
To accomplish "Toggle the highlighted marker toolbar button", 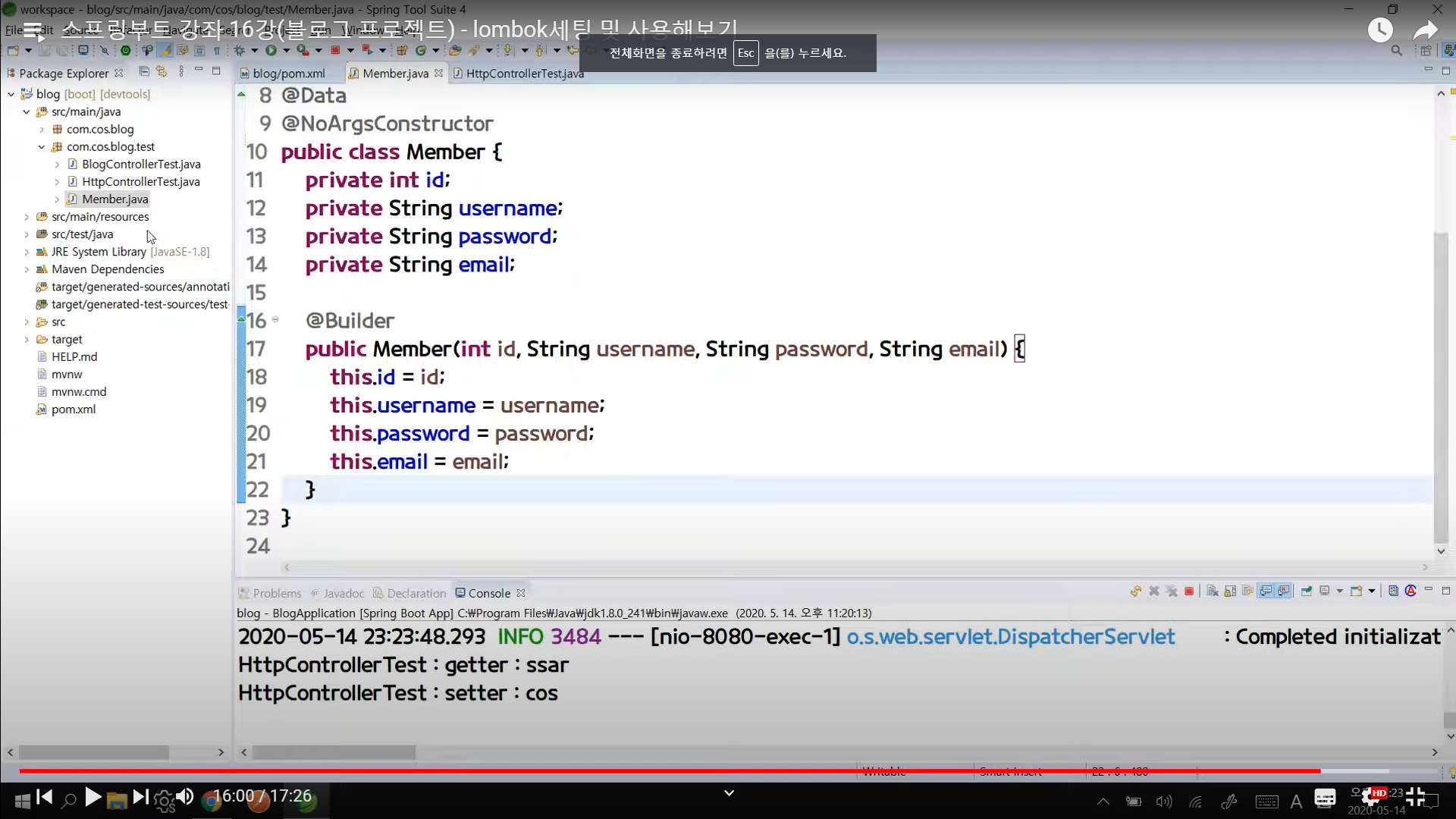I will click(165, 51).
